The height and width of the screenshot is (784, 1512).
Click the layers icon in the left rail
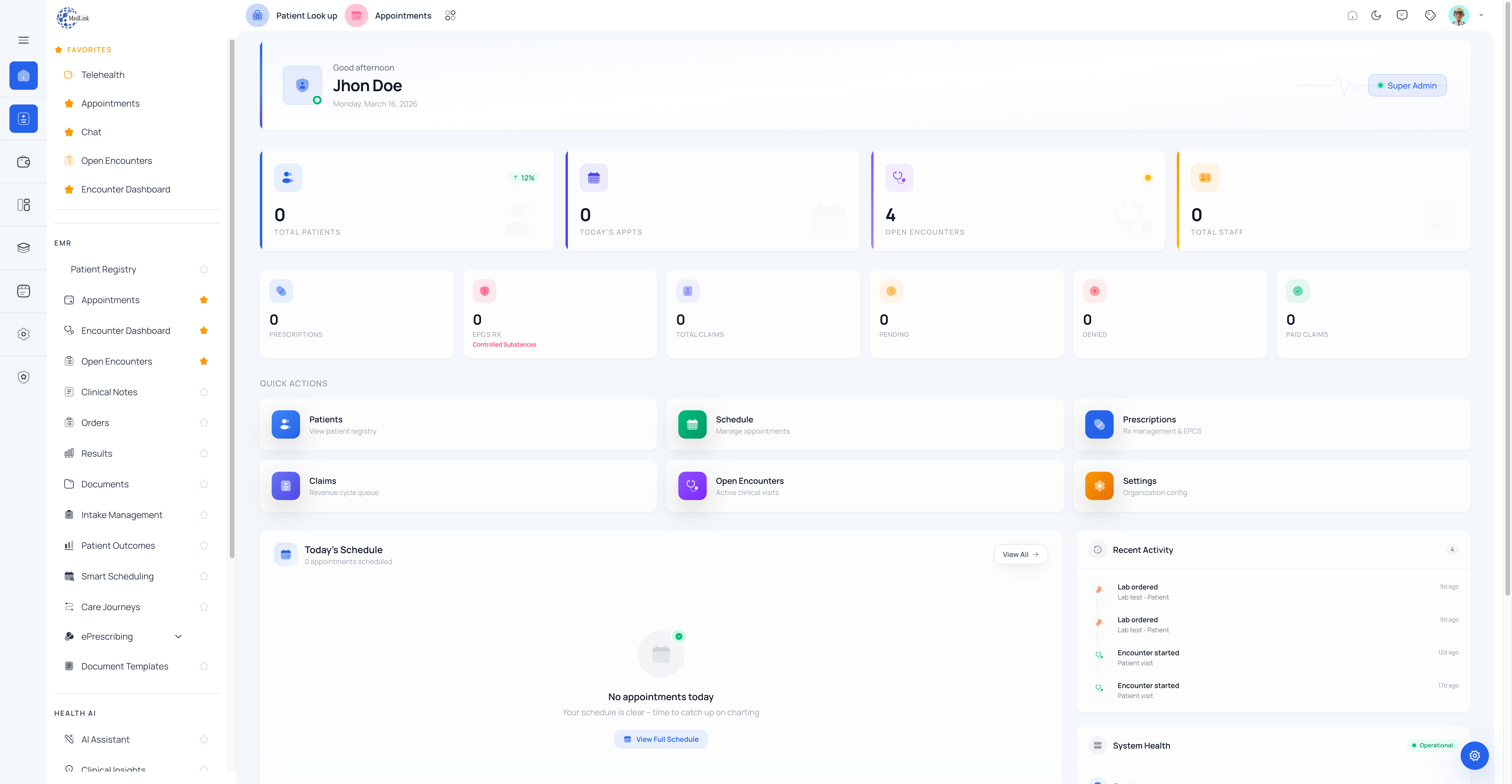24,248
